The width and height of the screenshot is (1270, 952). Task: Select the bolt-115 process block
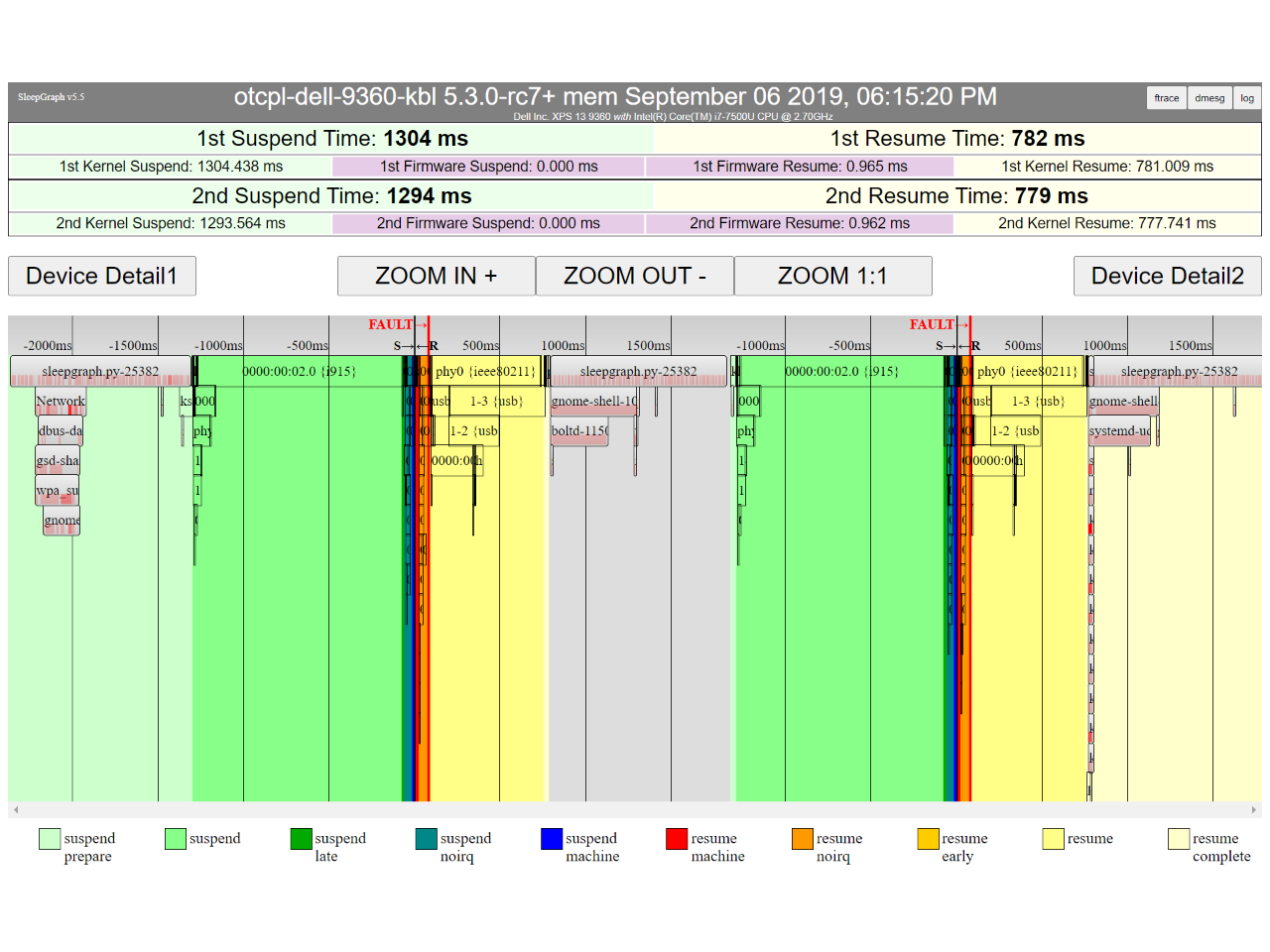579,431
